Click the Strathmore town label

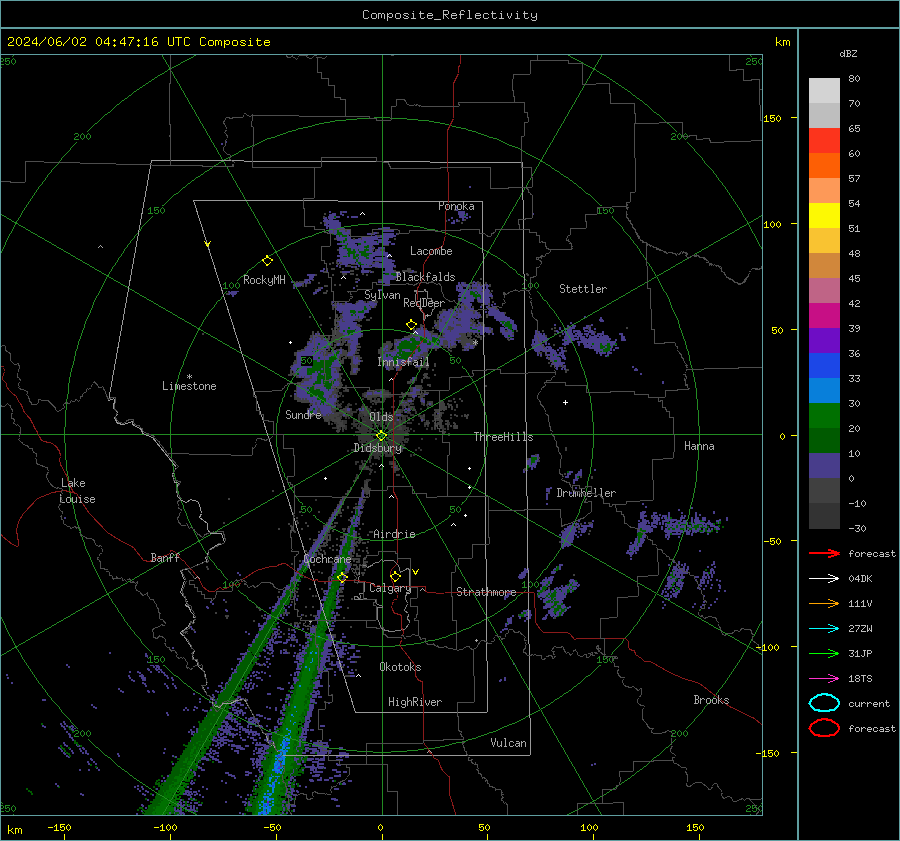pos(486,592)
